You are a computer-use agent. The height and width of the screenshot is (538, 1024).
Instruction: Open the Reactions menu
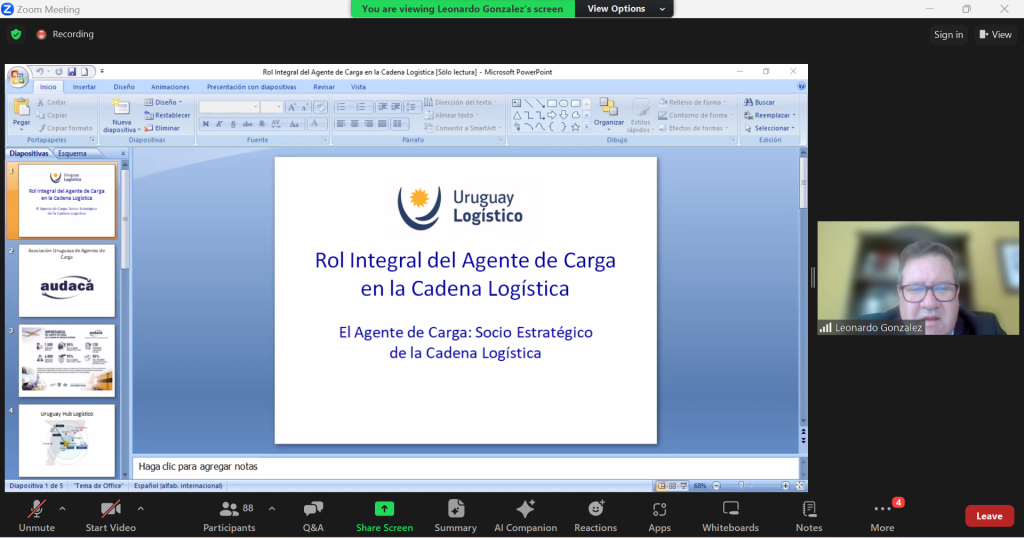[595, 515]
